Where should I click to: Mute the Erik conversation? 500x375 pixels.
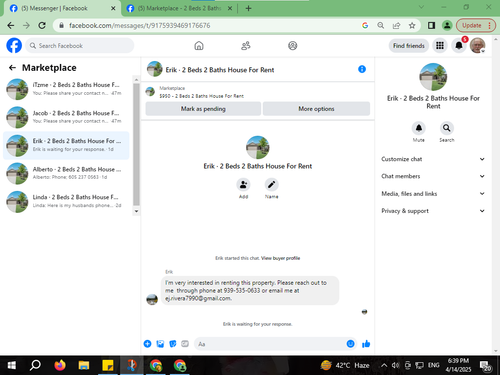tap(419, 128)
